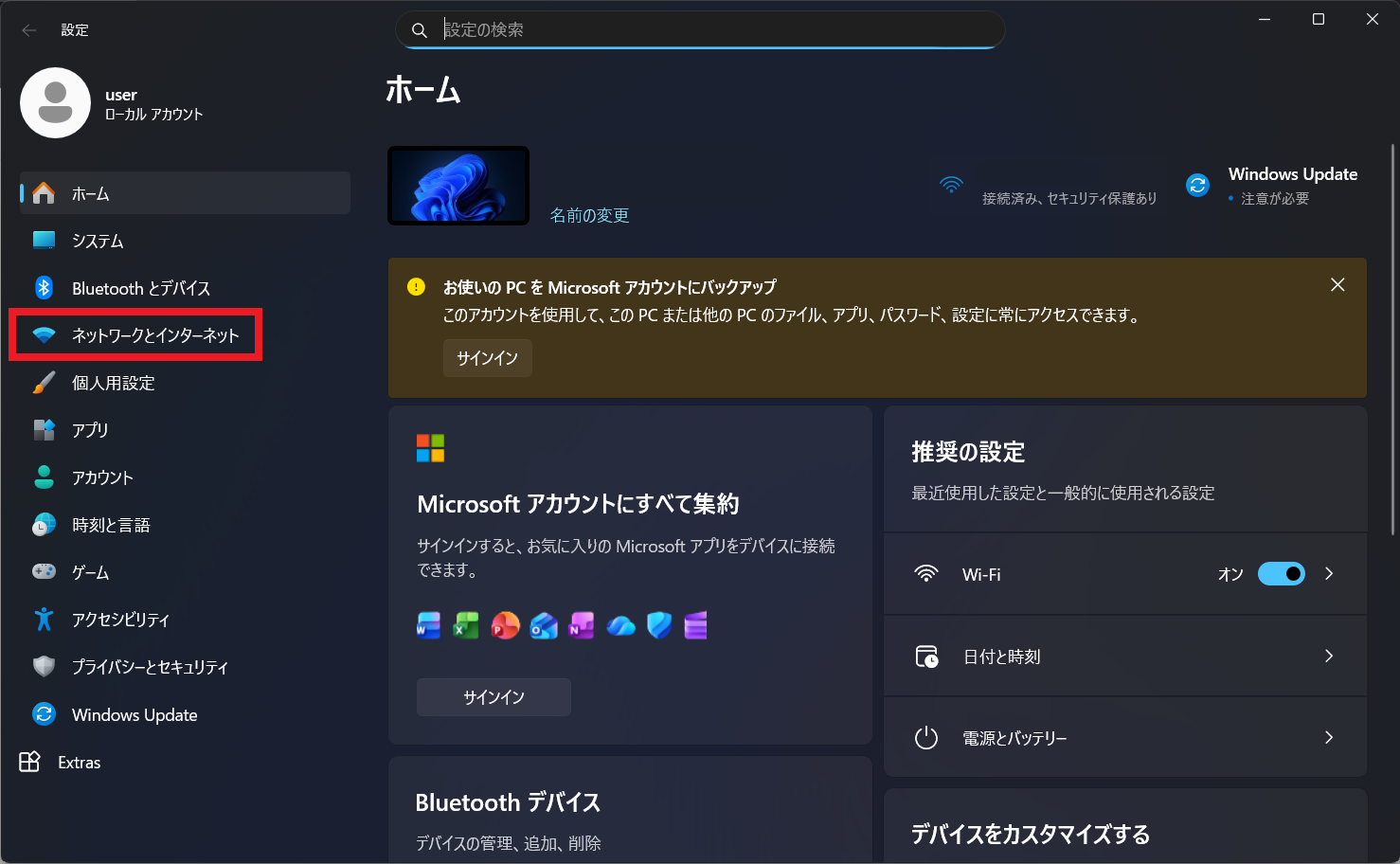This screenshot has width=1400, height=864.
Task: Open the システム settings page
Action: coord(98,241)
